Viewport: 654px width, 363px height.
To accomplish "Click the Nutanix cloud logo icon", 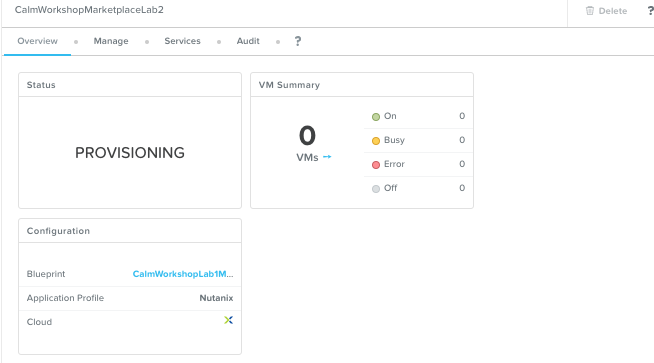I will tap(228, 320).
